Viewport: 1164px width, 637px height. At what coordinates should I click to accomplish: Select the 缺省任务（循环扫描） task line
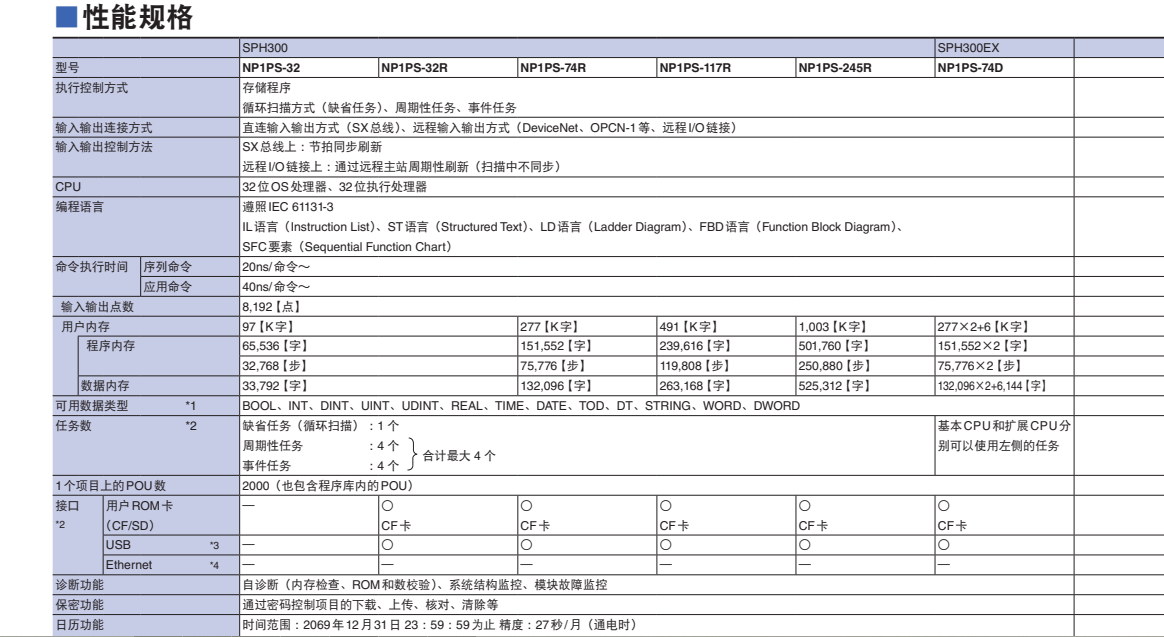tap(321, 426)
